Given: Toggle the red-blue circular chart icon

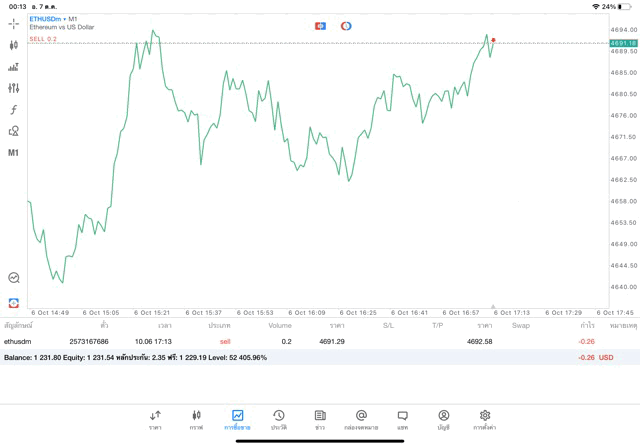Looking at the screenshot, I should click(346, 25).
